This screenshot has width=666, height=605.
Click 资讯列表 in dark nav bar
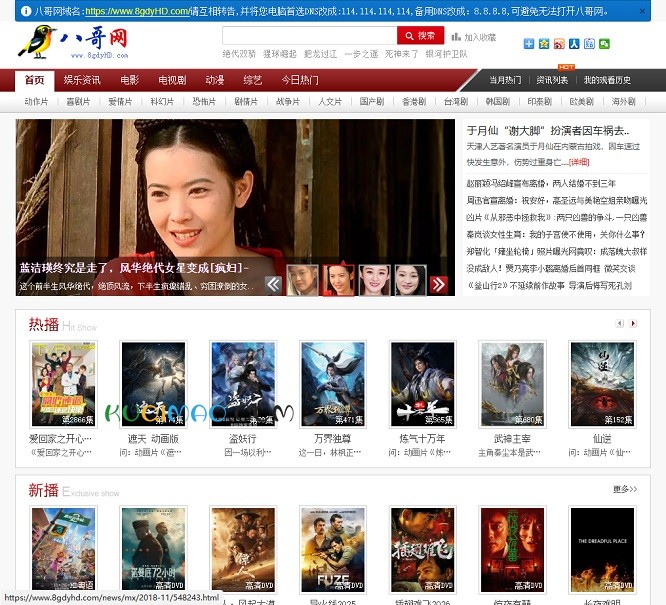click(552, 80)
